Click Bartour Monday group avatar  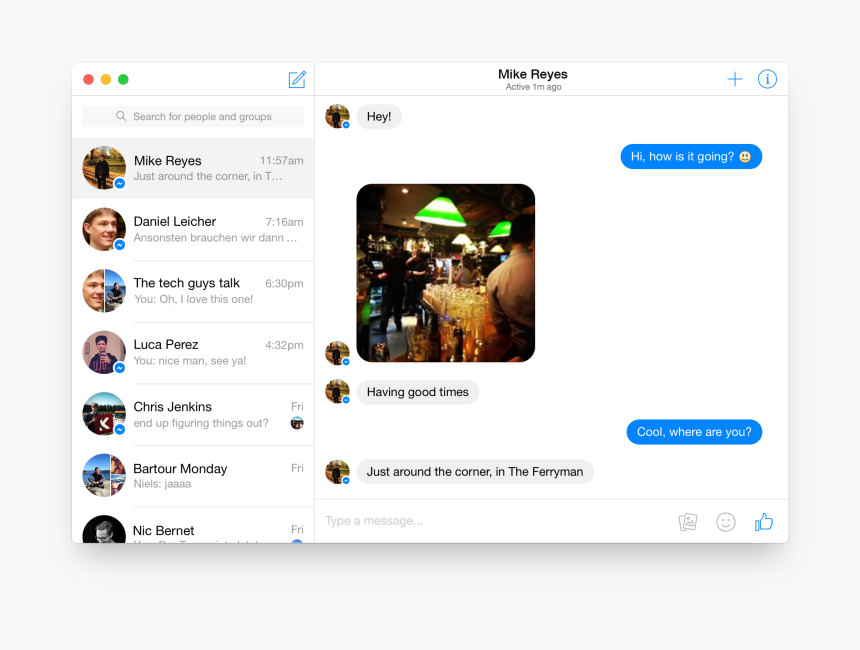tap(104, 476)
